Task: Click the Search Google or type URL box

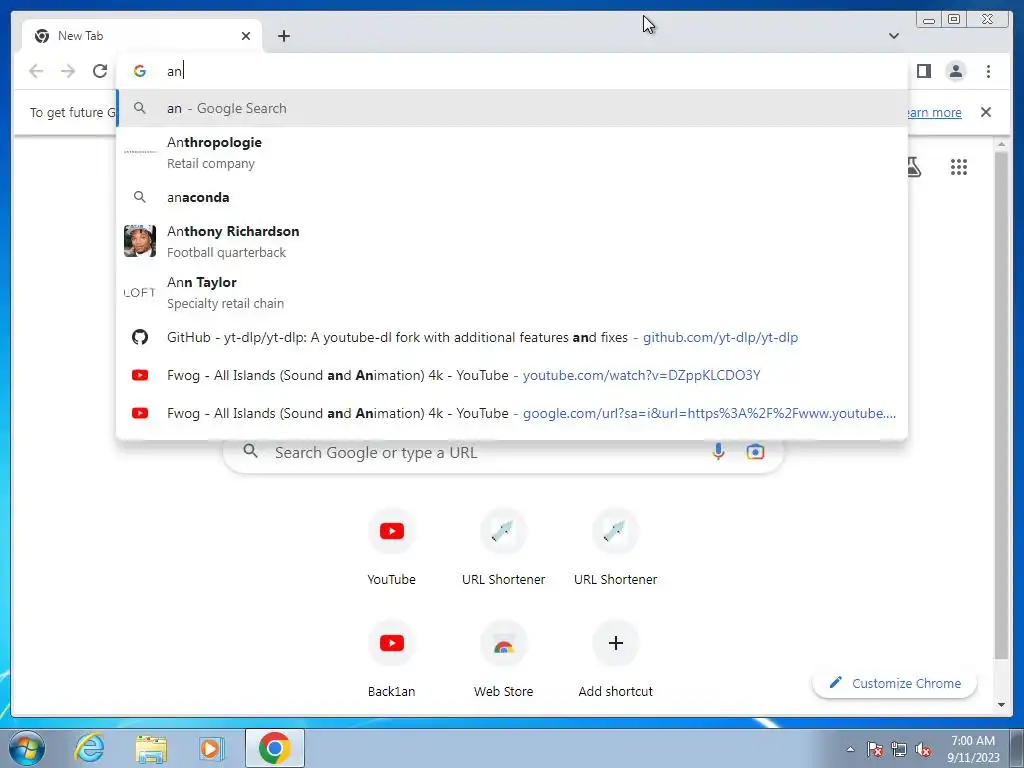Action: (x=503, y=452)
